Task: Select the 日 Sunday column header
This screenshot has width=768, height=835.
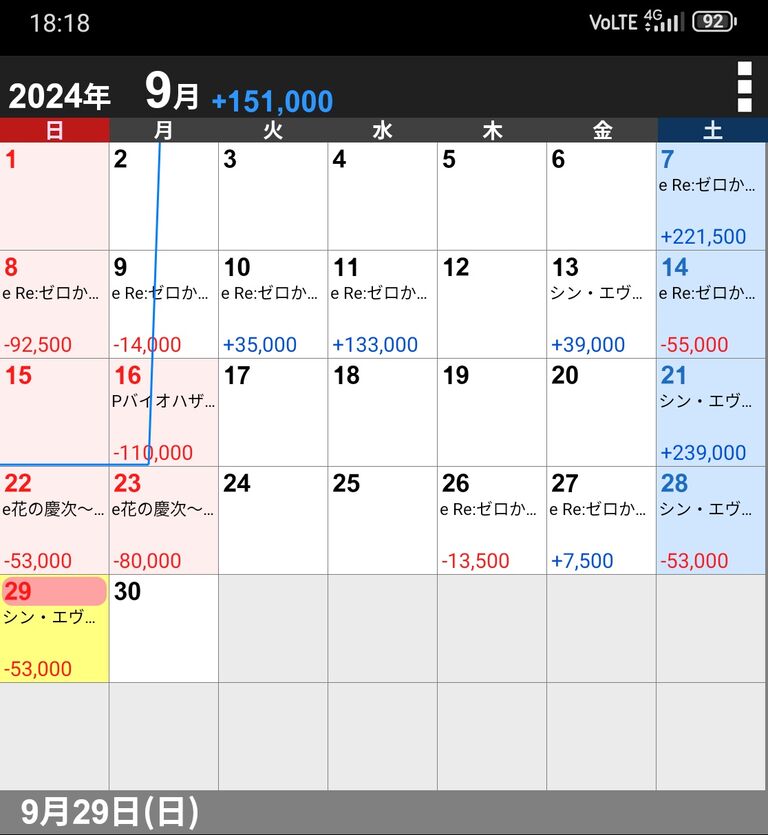Action: [x=54, y=130]
